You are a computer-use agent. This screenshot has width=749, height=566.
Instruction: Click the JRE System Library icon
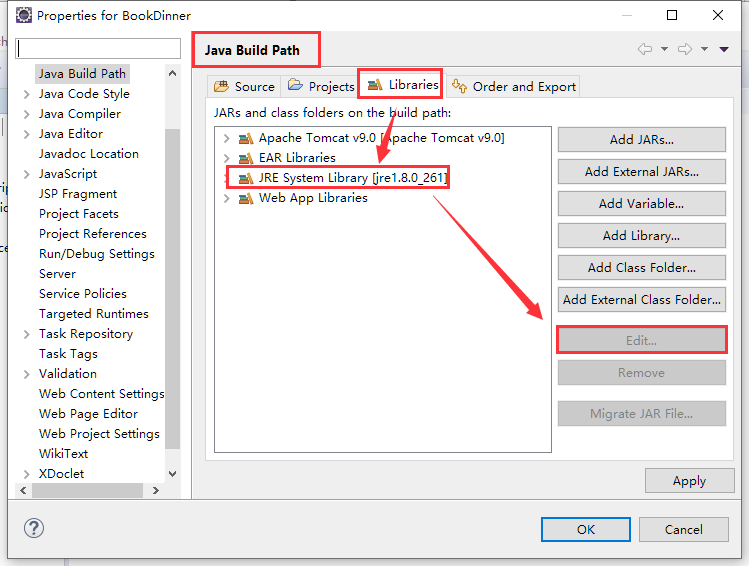click(246, 178)
